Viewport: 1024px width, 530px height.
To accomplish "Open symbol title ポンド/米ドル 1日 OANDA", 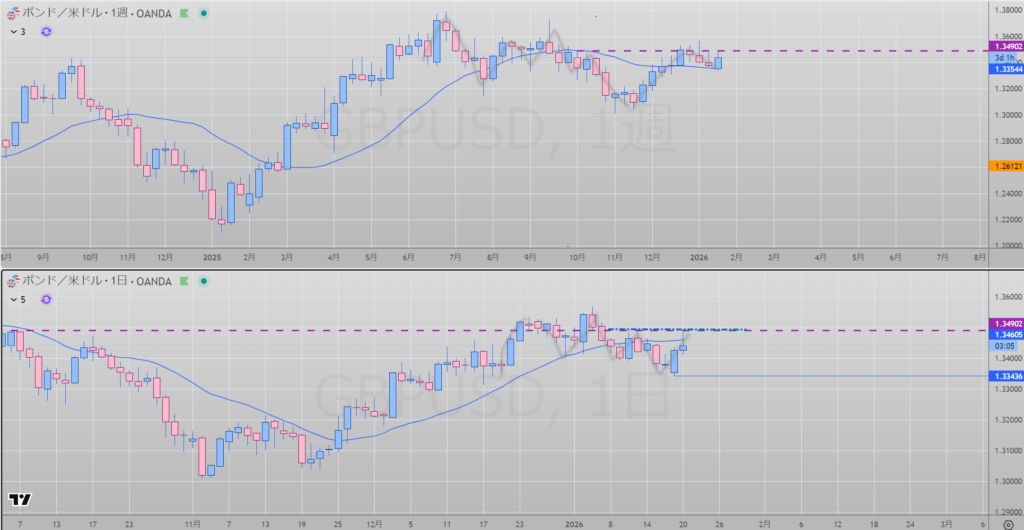I will click(x=98, y=281).
